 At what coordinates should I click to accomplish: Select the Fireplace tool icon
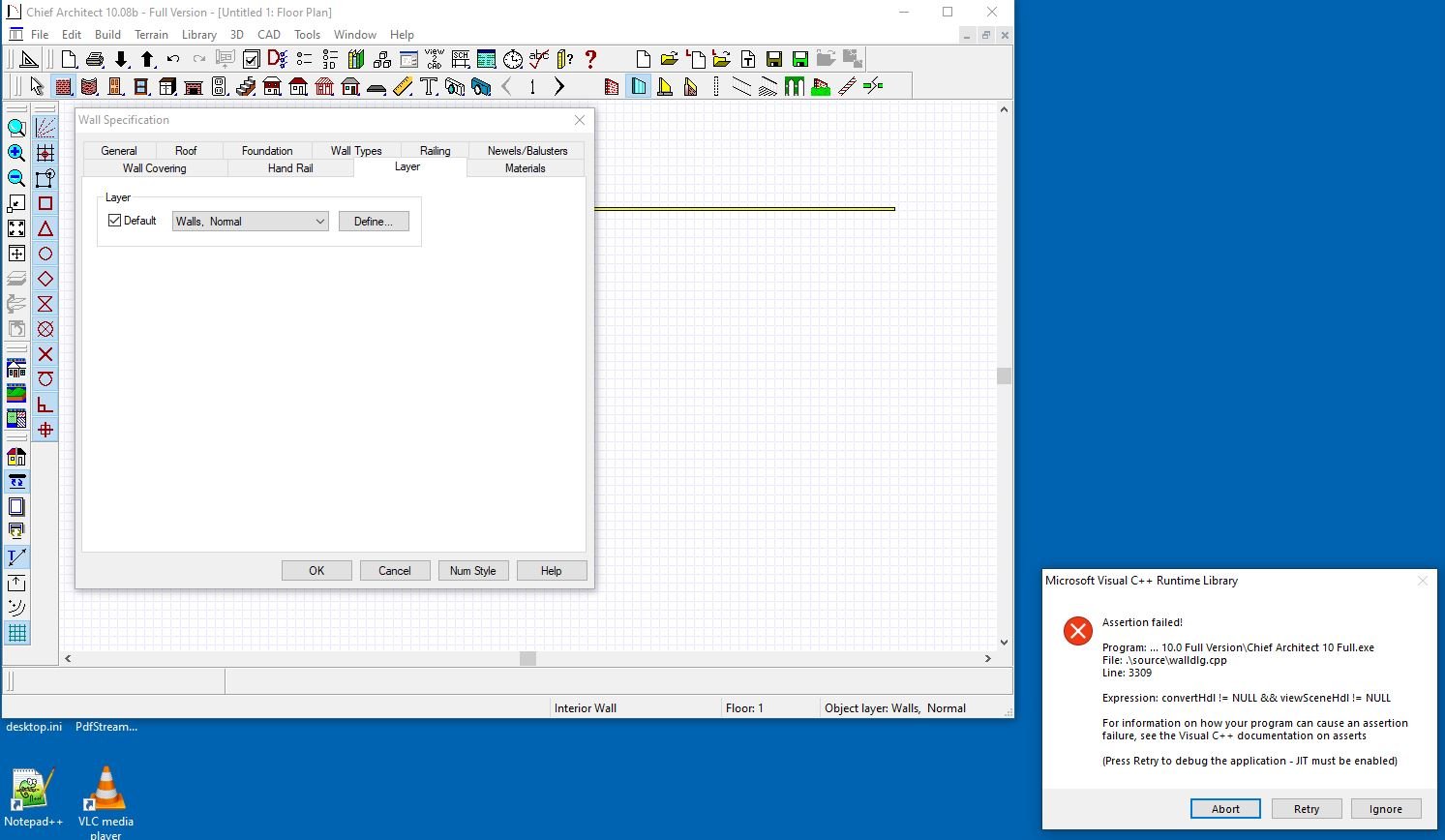tap(194, 87)
